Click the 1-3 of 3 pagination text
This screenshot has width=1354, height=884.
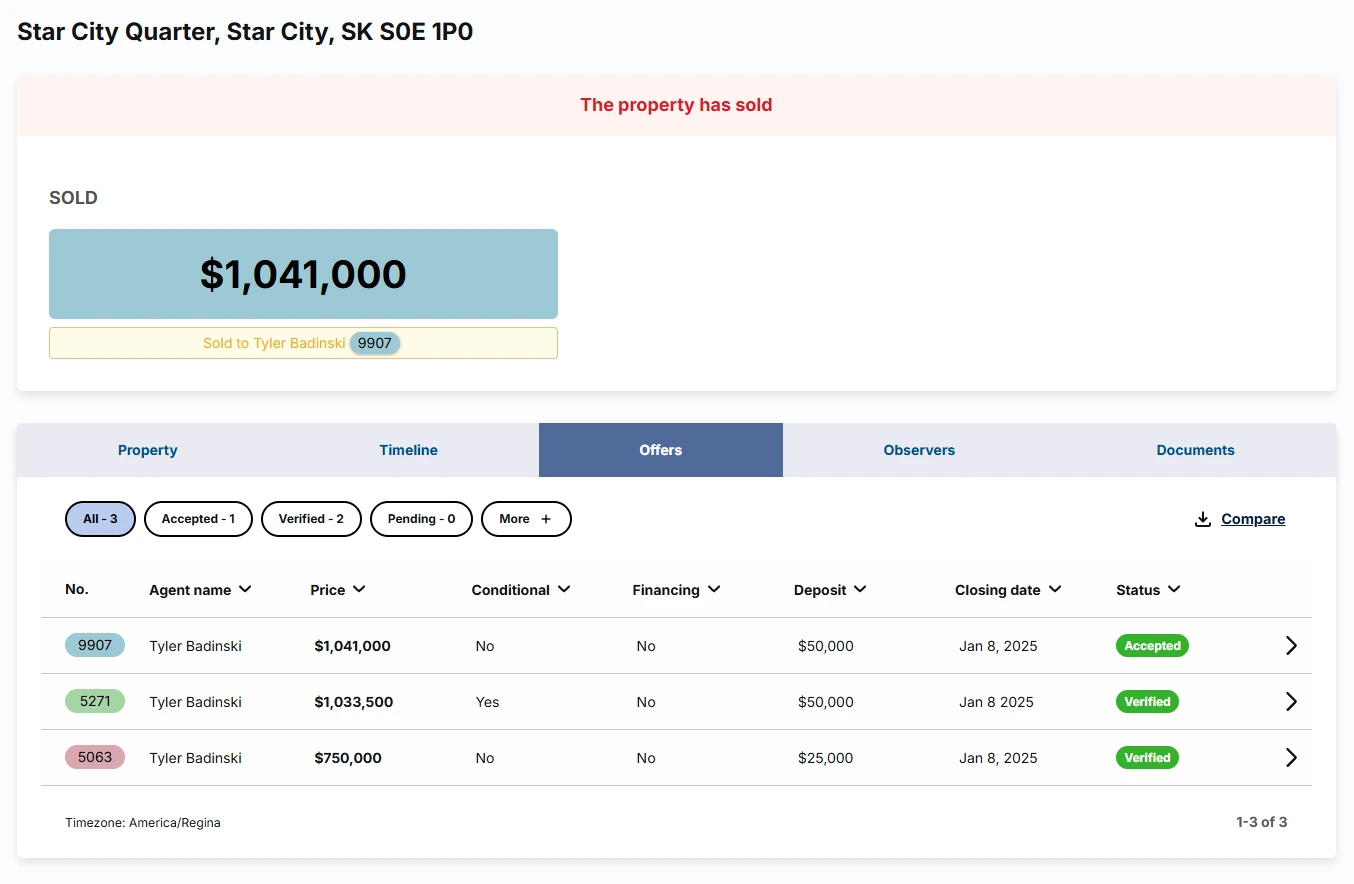tap(1261, 822)
